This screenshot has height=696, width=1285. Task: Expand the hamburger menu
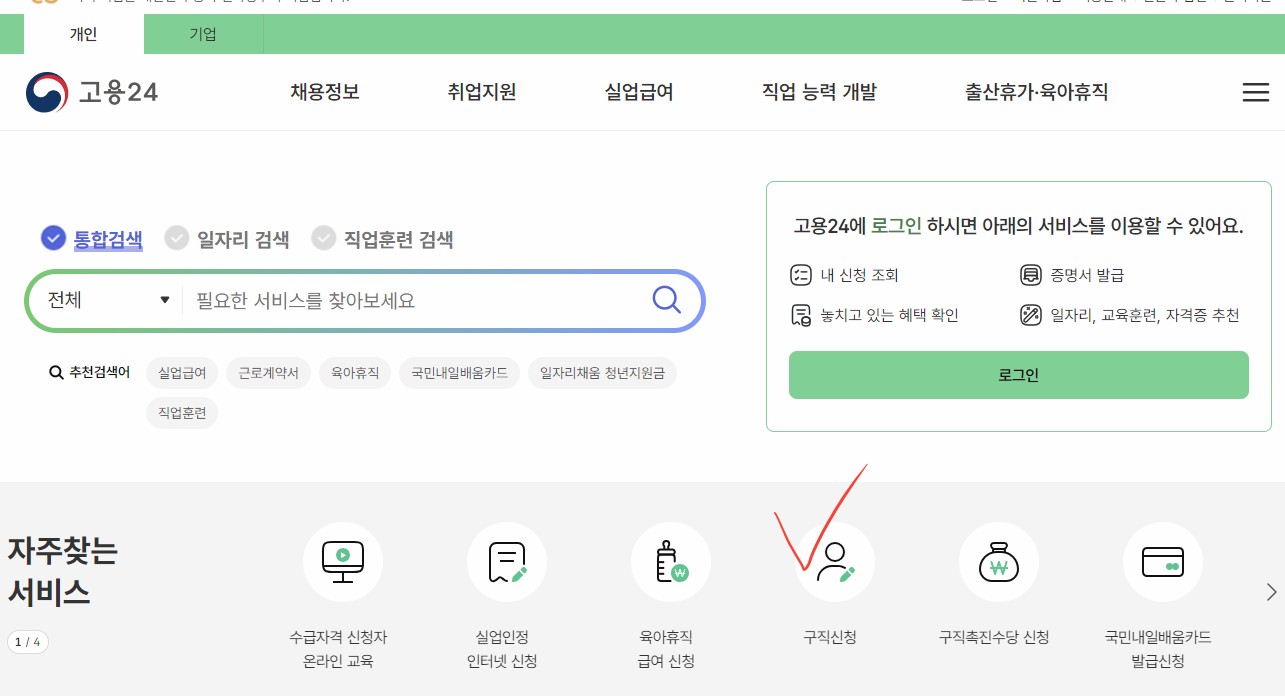(1255, 92)
